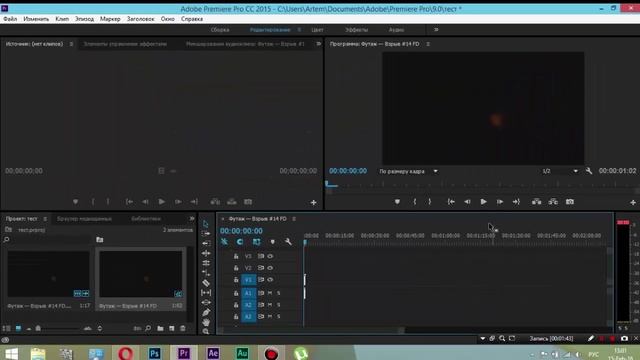The width and height of the screenshot is (640, 360).
Task: Step forward one frame in program monitor
Action: point(500,202)
